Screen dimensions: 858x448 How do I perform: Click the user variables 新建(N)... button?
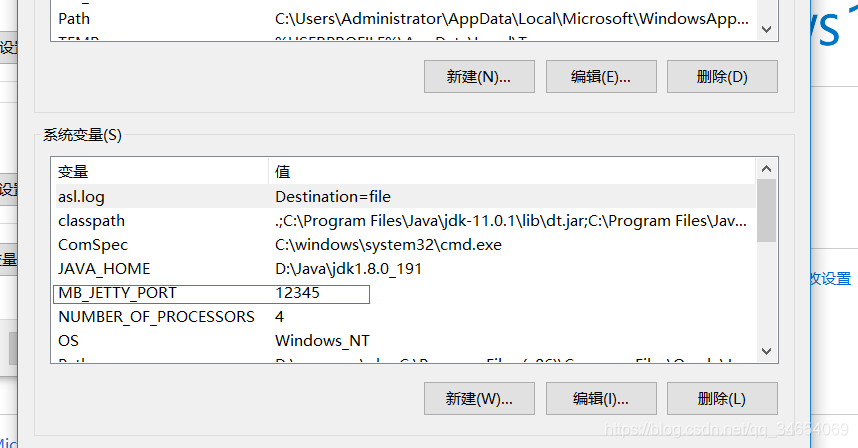(x=479, y=77)
